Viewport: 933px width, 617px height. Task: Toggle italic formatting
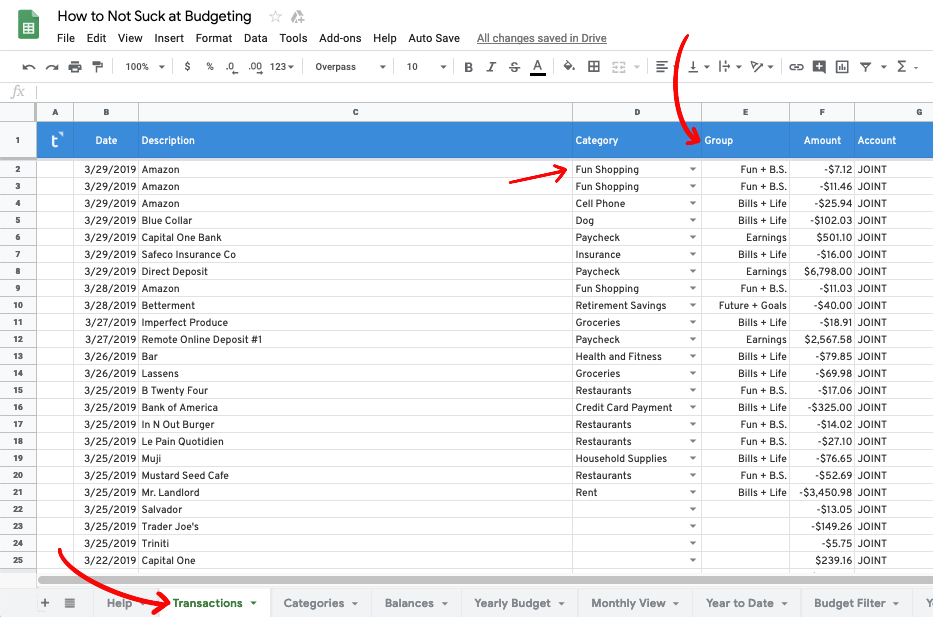pos(491,67)
